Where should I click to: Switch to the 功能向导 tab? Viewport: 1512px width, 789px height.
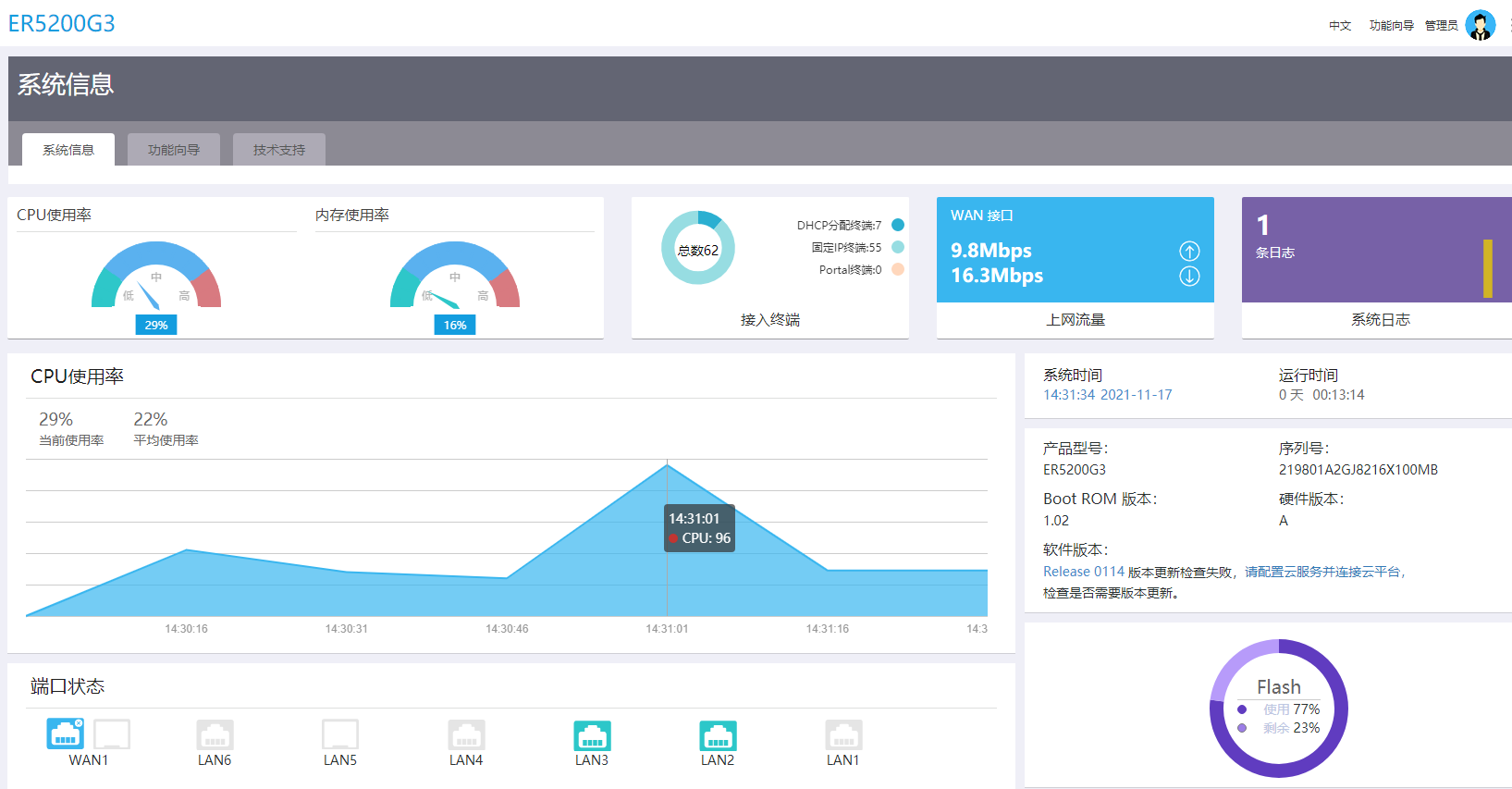point(174,150)
